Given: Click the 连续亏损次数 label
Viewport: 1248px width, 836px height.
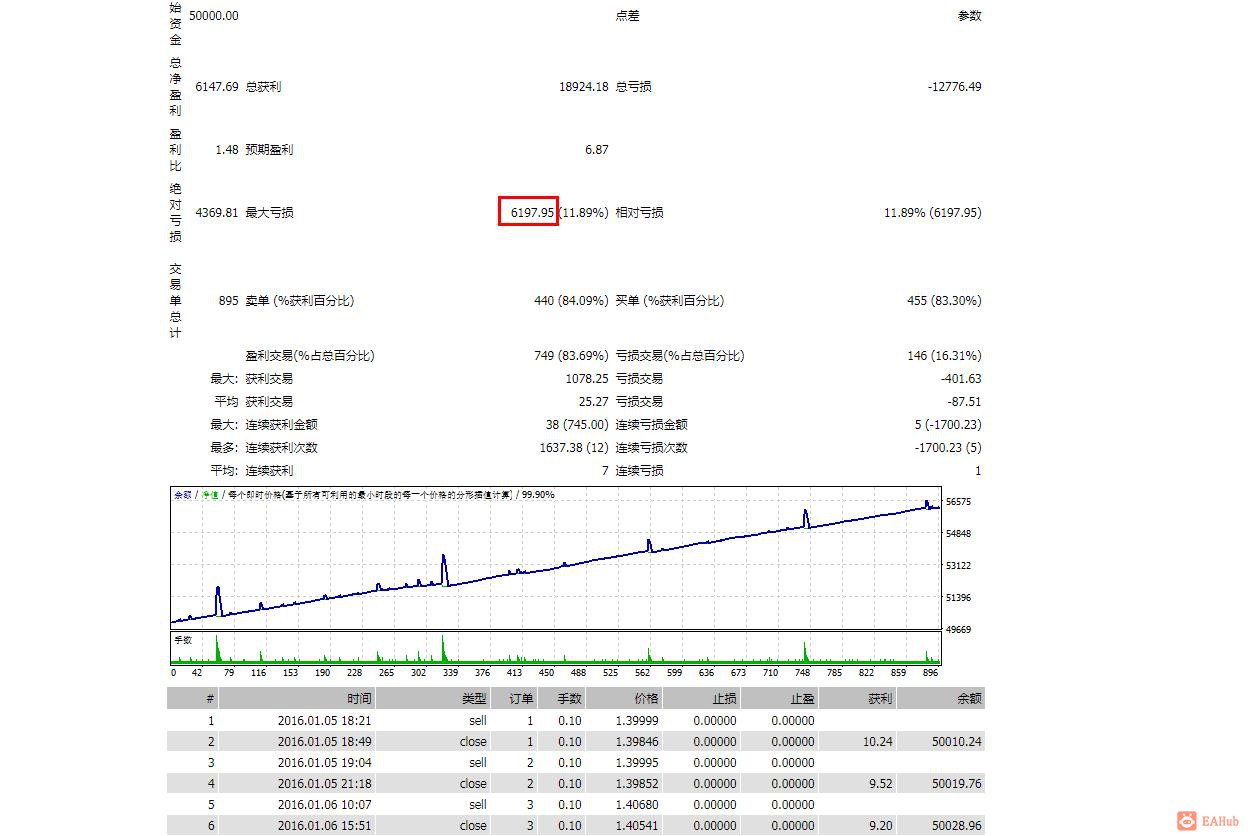Looking at the screenshot, I should coord(651,448).
